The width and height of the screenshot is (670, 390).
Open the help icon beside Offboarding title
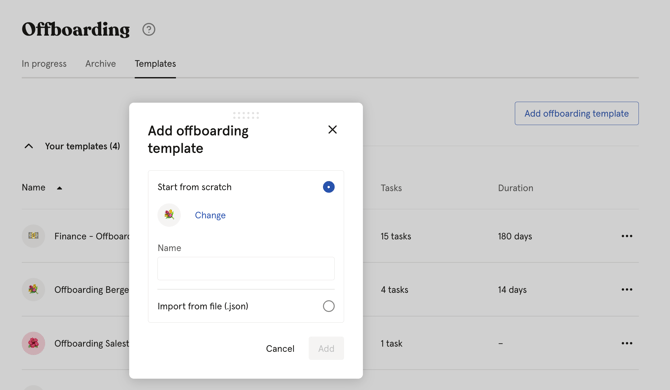pos(149,29)
